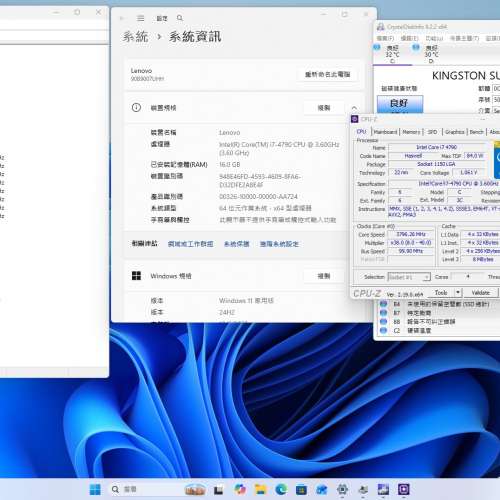Go back in the Settings window
The image size is (500, 500).
(122, 18)
